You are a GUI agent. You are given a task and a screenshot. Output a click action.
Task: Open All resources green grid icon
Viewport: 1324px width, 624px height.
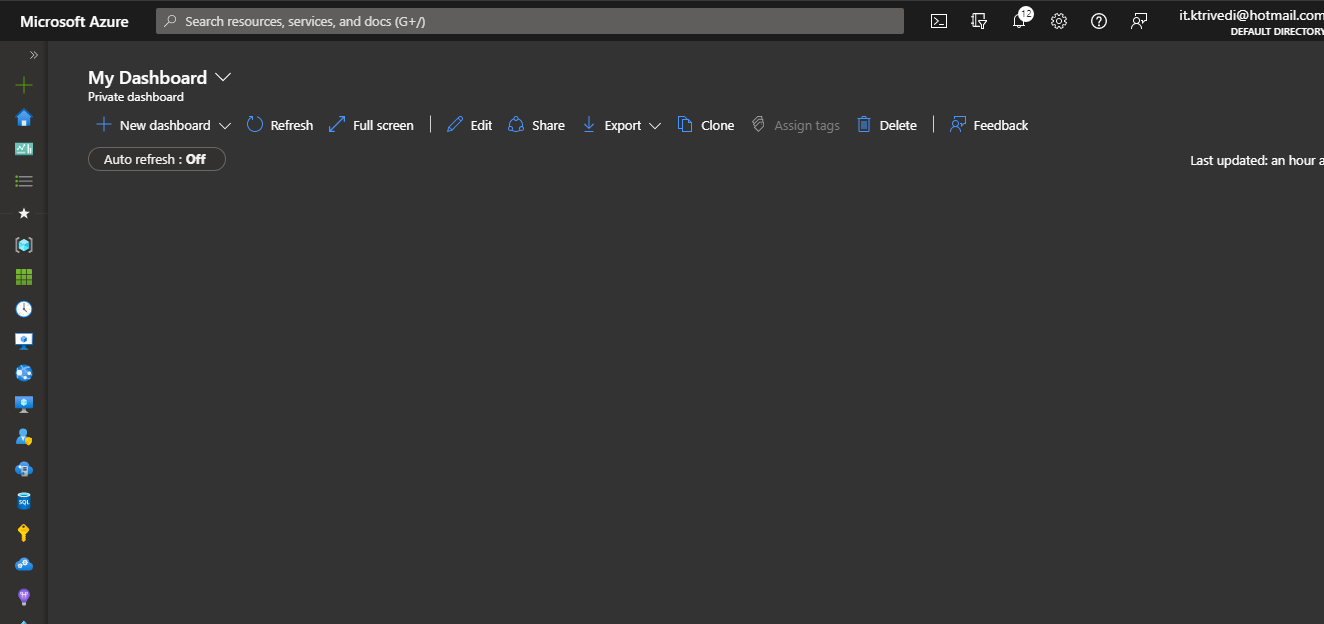24,277
